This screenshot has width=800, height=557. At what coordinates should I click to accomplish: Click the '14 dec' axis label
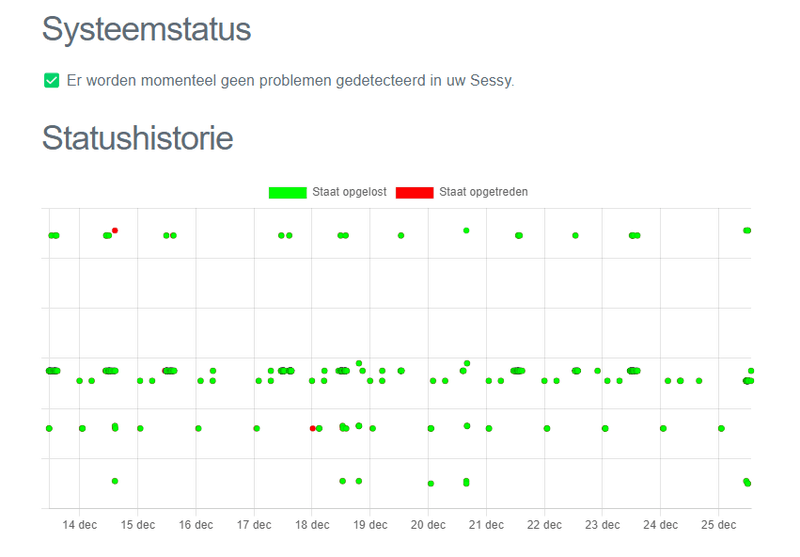[x=80, y=525]
